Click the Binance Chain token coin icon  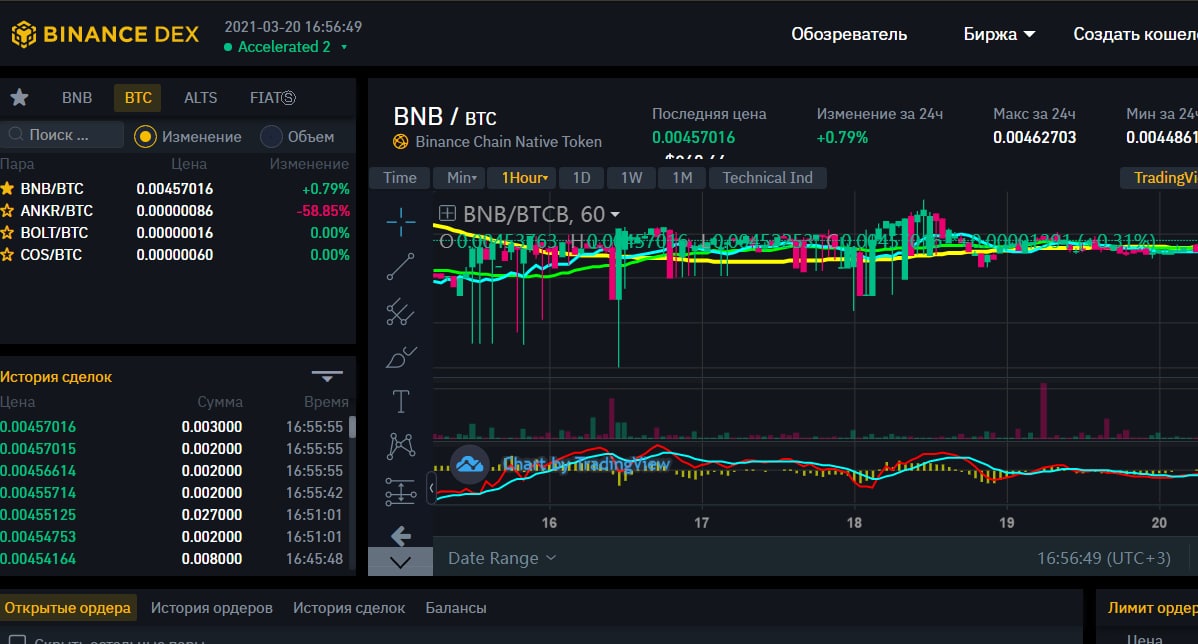[x=400, y=141]
